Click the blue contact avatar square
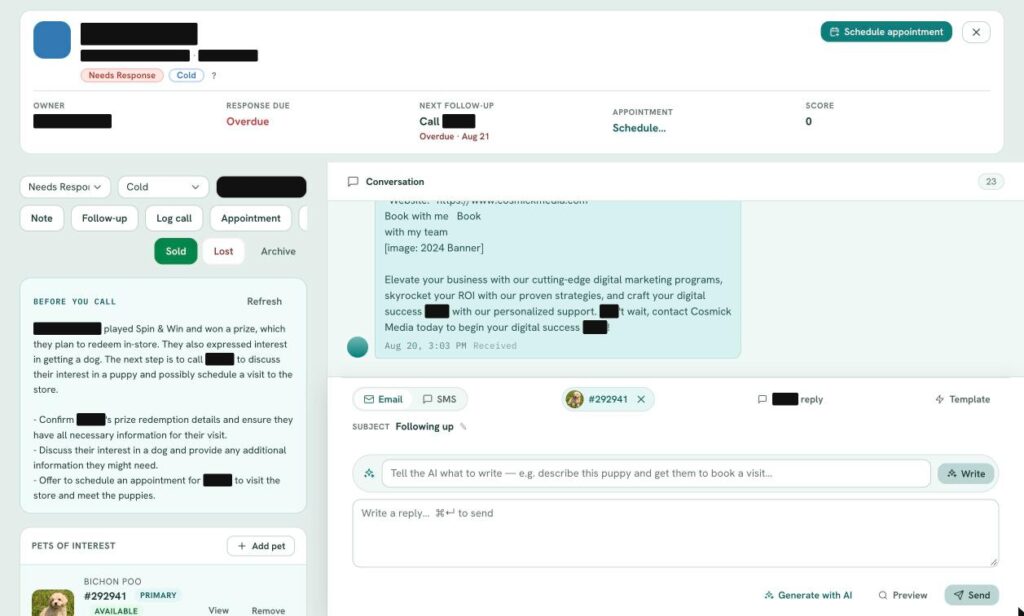 coord(52,40)
